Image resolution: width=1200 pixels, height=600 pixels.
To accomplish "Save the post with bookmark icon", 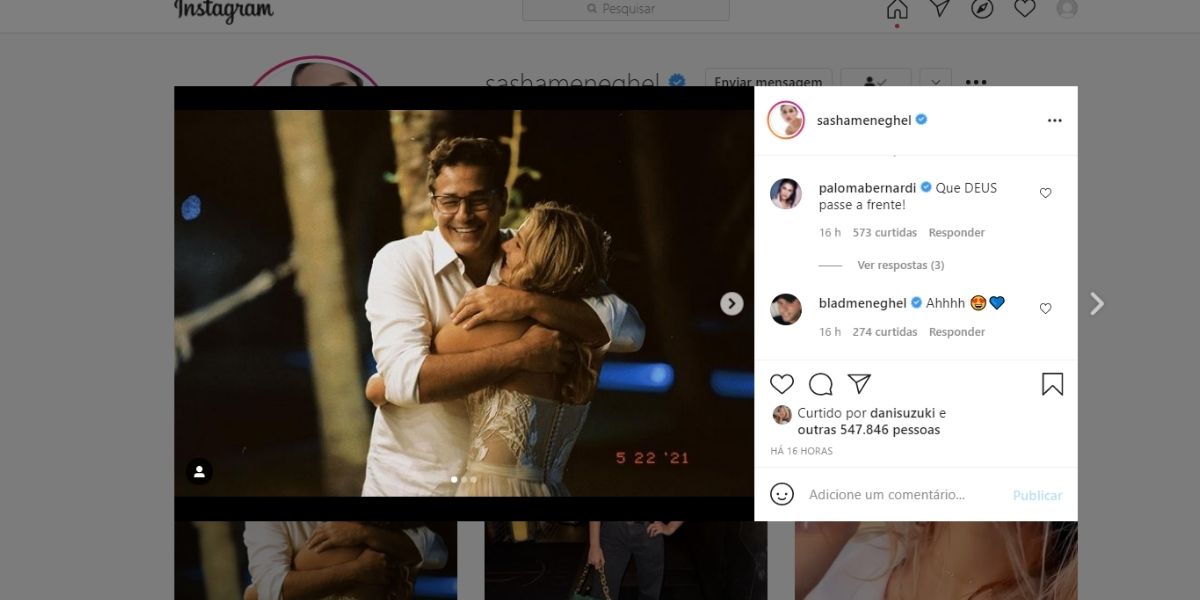I will click(1052, 384).
